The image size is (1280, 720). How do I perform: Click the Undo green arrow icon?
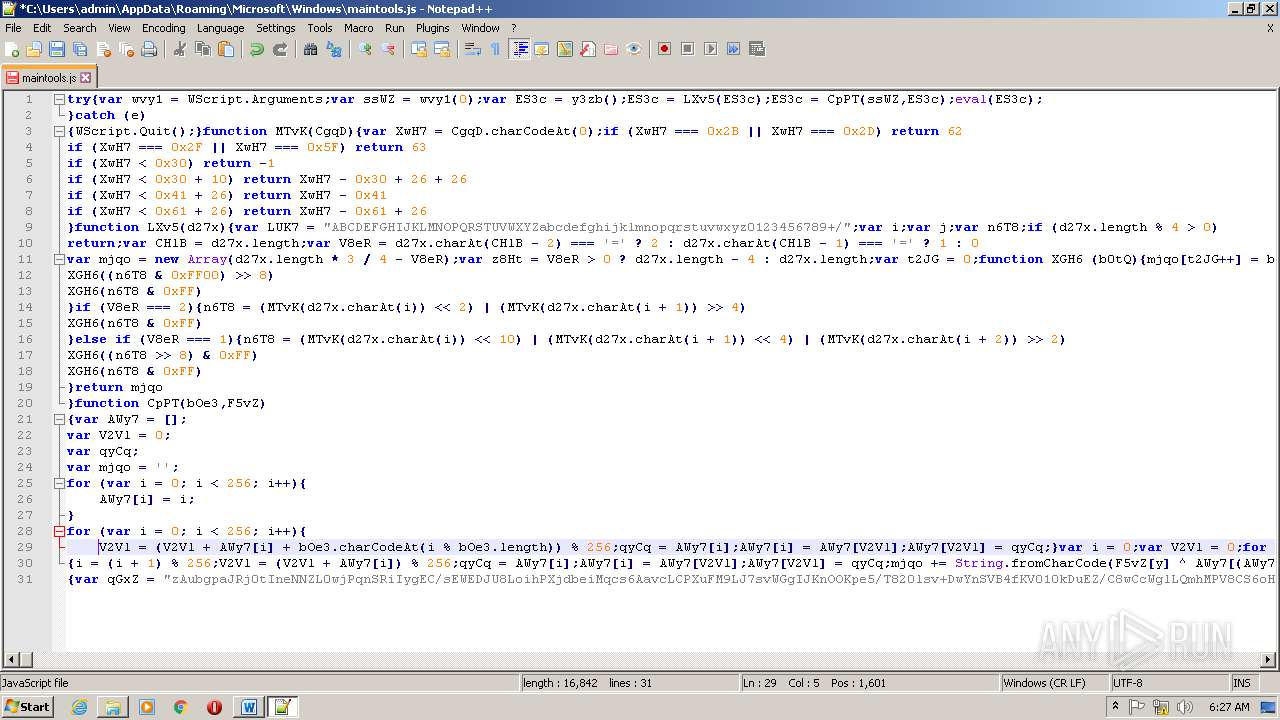[257, 49]
